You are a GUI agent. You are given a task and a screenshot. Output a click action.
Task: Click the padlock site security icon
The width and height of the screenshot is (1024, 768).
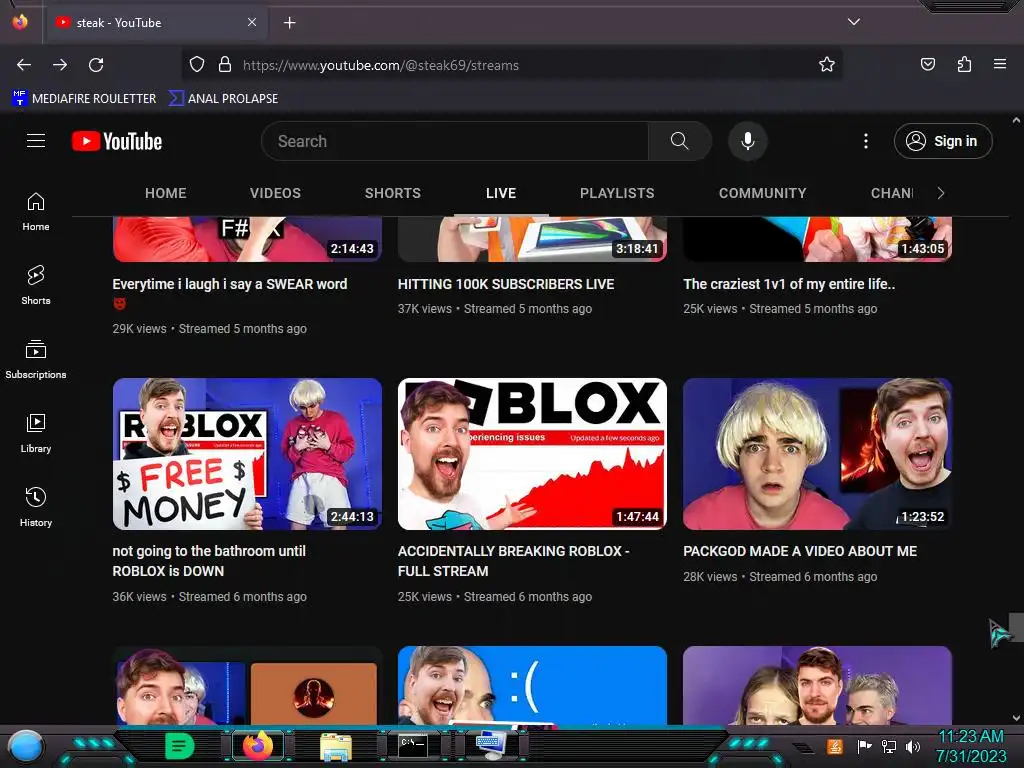(x=225, y=65)
